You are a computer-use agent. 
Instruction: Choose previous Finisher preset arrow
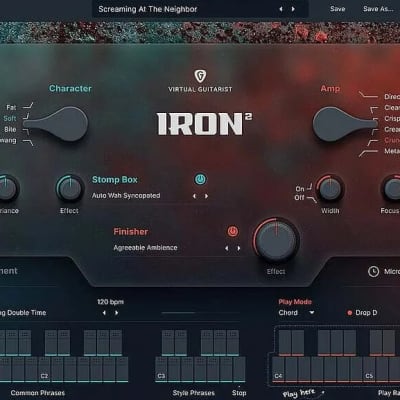(227, 248)
